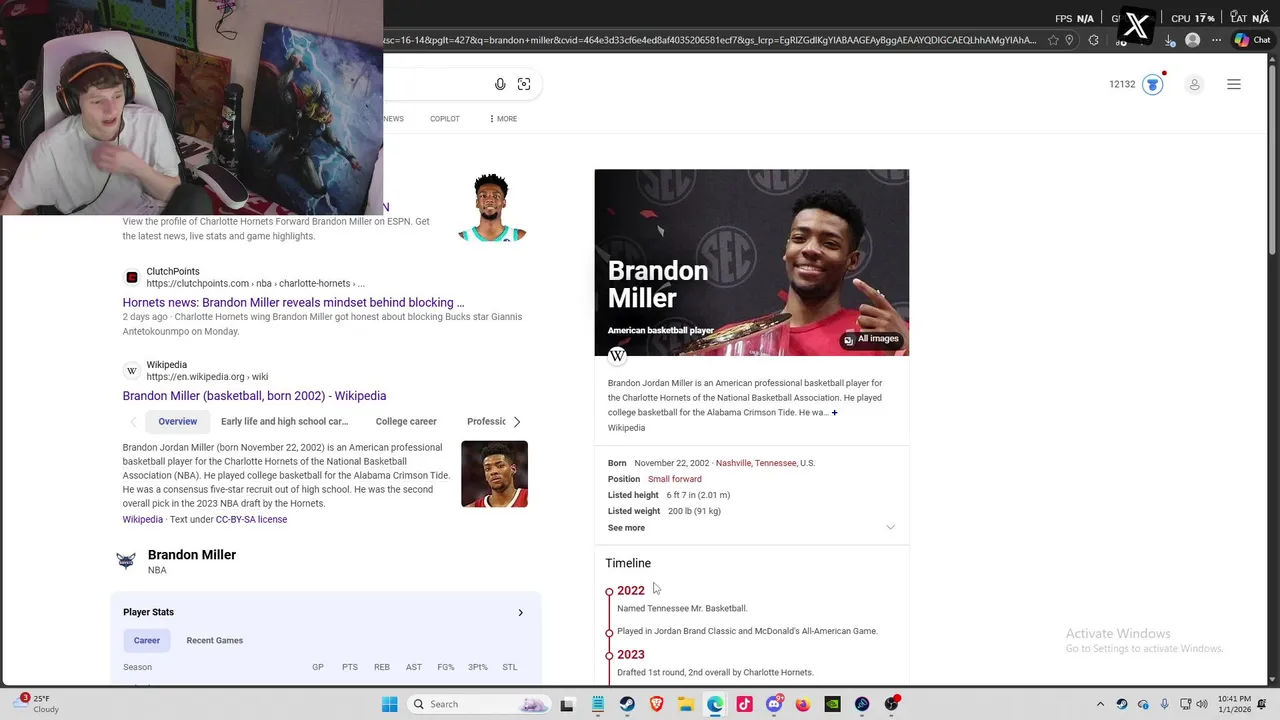
Task: Open browser downloads icon
Action: point(1170,40)
